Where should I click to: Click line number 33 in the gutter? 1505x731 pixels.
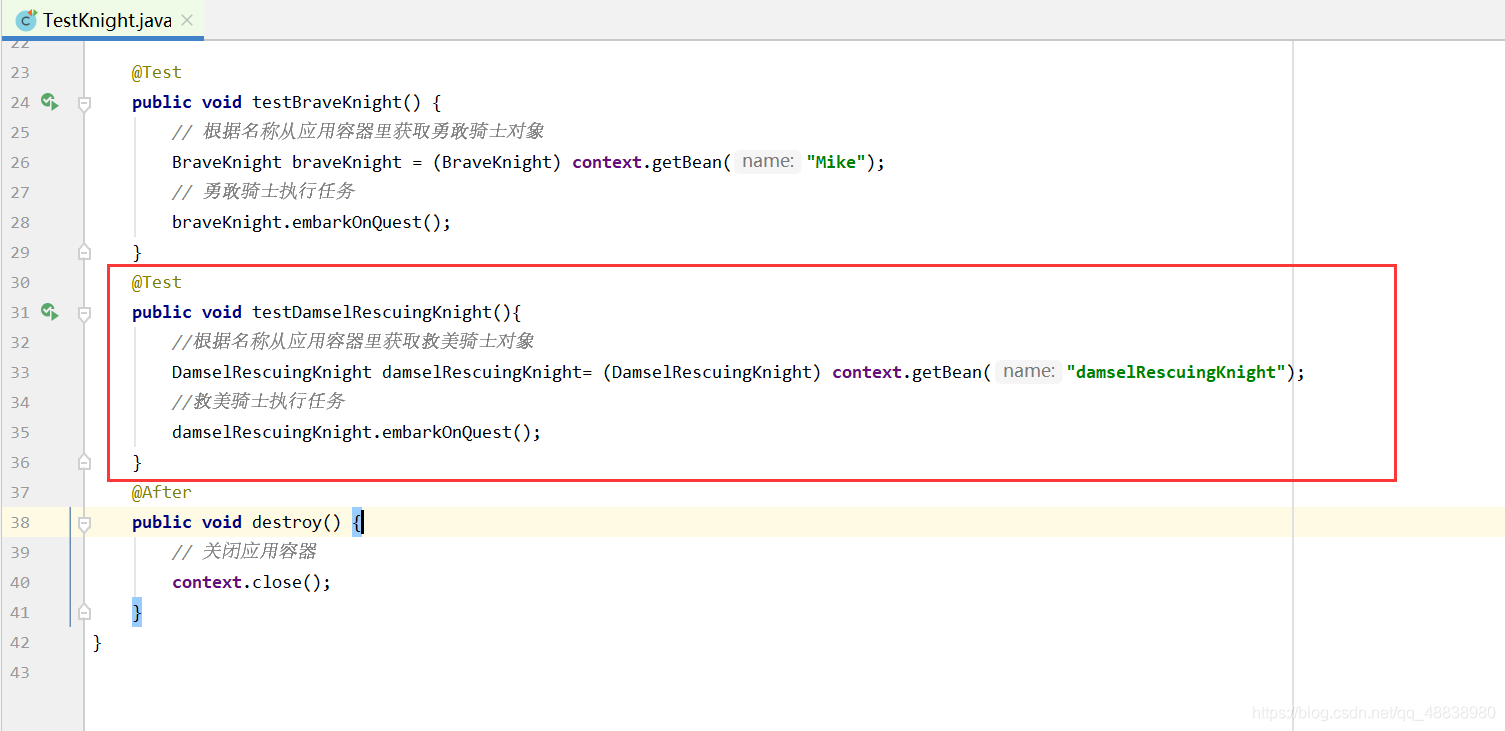point(20,372)
